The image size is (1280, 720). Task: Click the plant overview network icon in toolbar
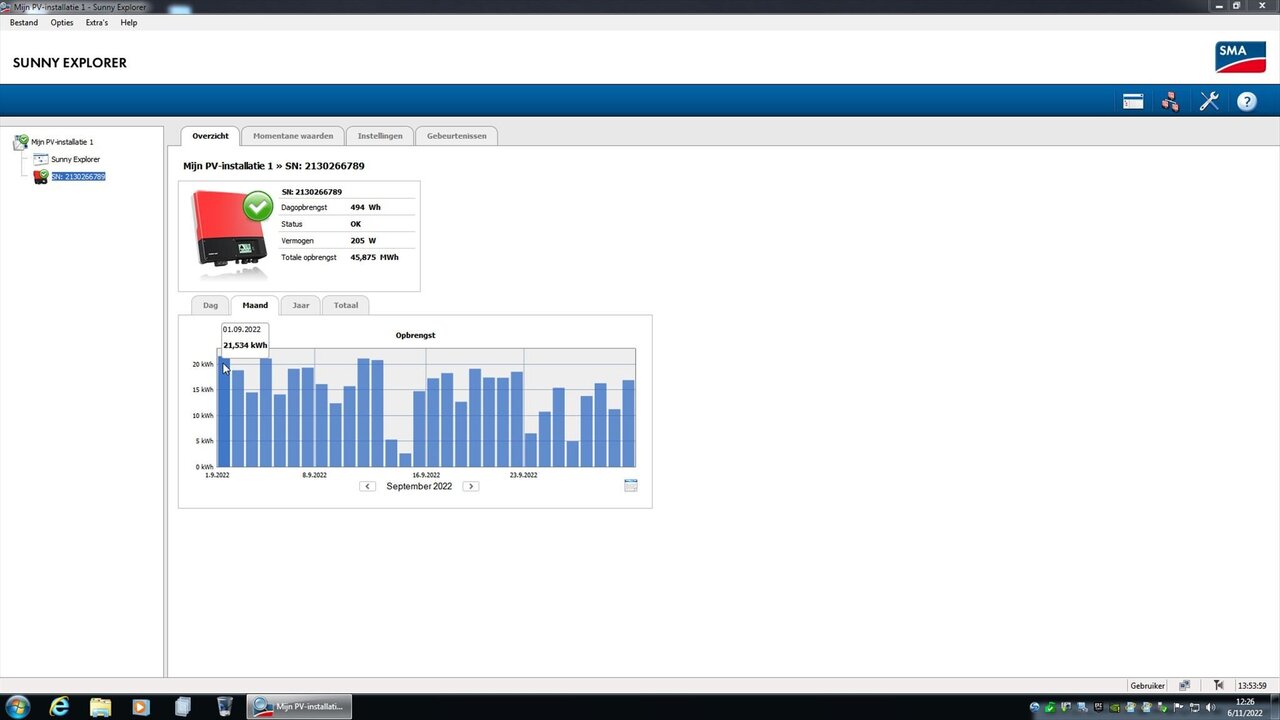point(1169,100)
